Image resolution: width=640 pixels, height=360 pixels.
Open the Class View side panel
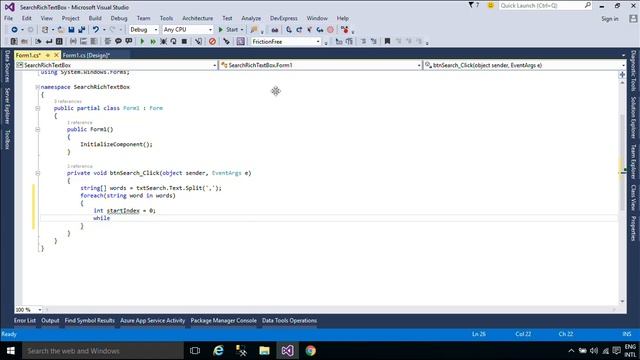click(633, 198)
